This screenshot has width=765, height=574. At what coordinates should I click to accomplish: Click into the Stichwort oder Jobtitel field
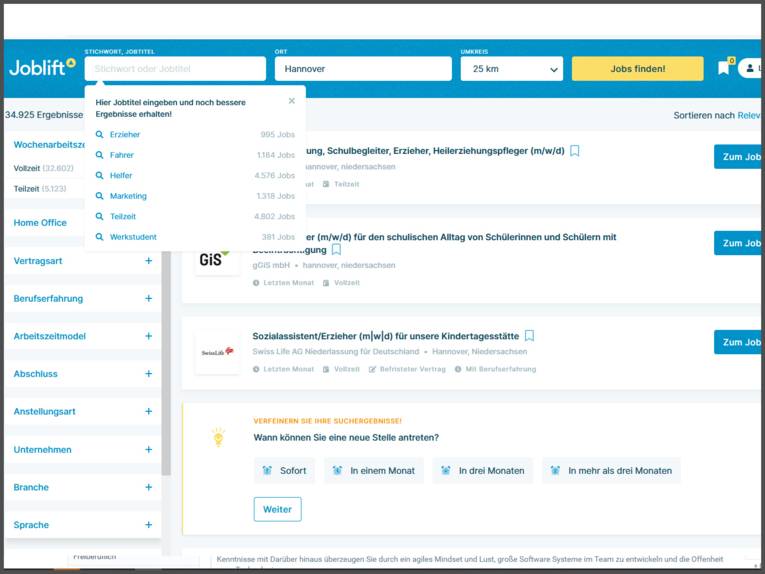175,69
